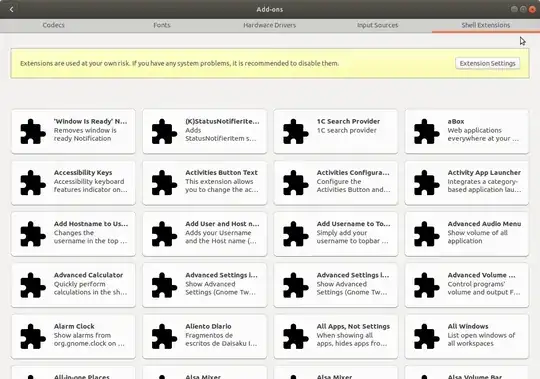This screenshot has width=540, height=379.
Task: Click the aBox extension puzzle icon
Action: point(427,131)
